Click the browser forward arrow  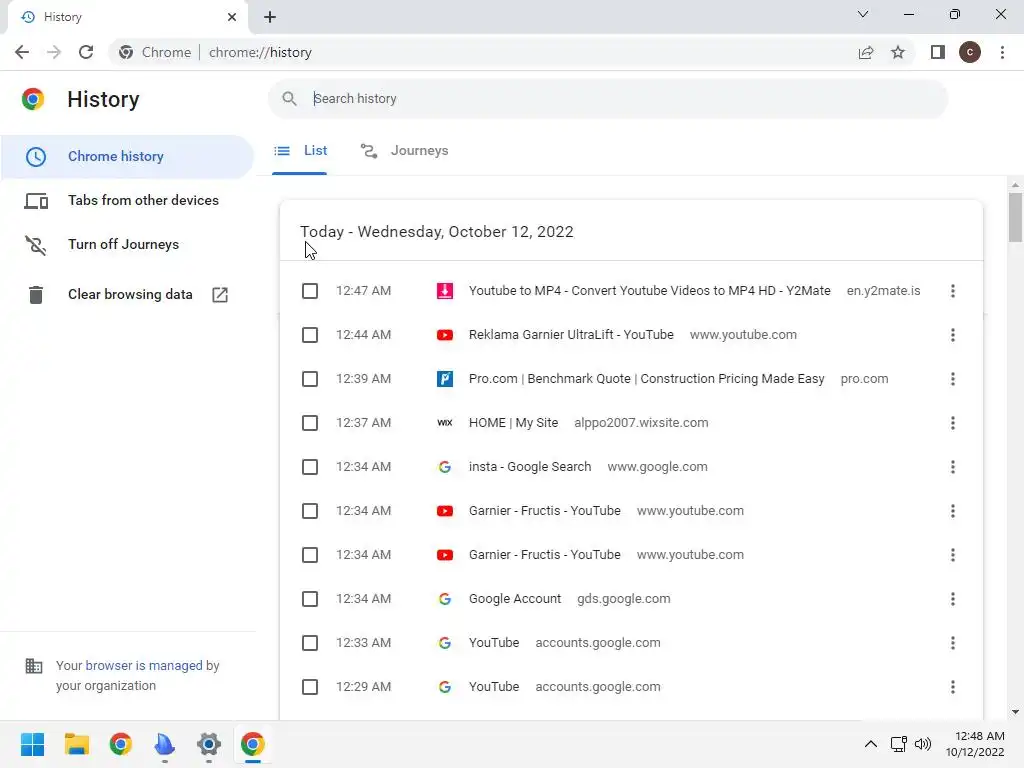pos(54,52)
